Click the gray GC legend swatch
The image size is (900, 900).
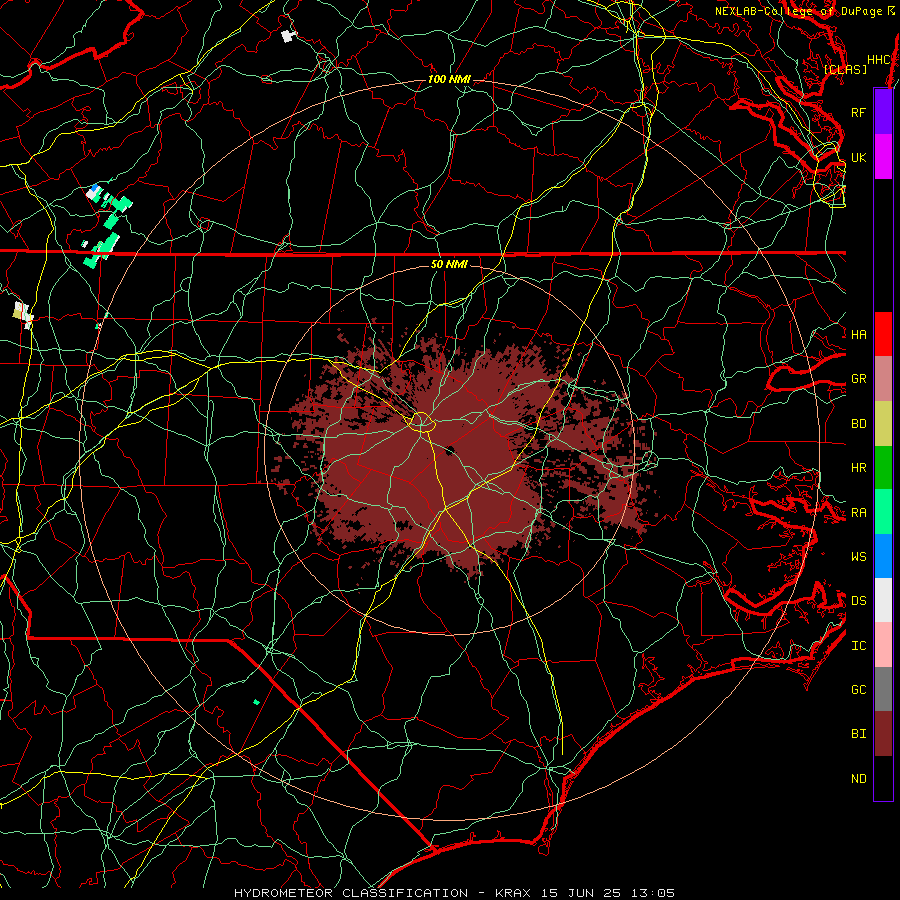[x=883, y=689]
